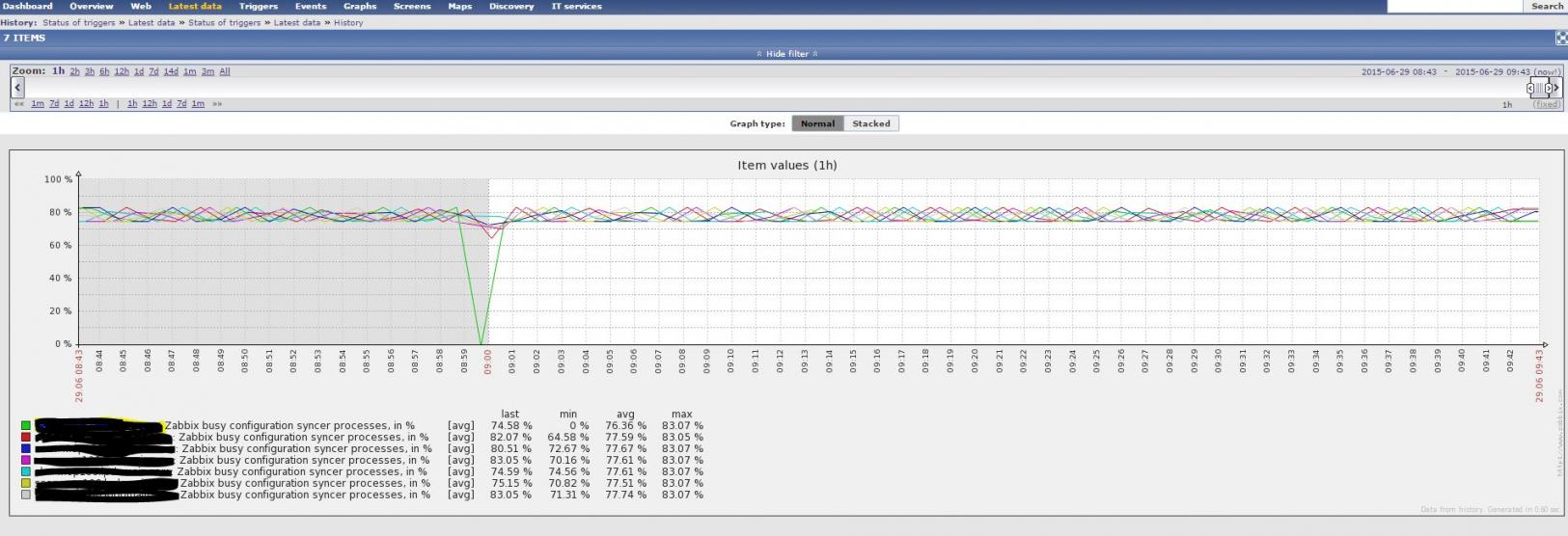Viewport: 1568px width, 536px height.
Task: Click the '83.05 %' max value
Action: [x=682, y=437]
